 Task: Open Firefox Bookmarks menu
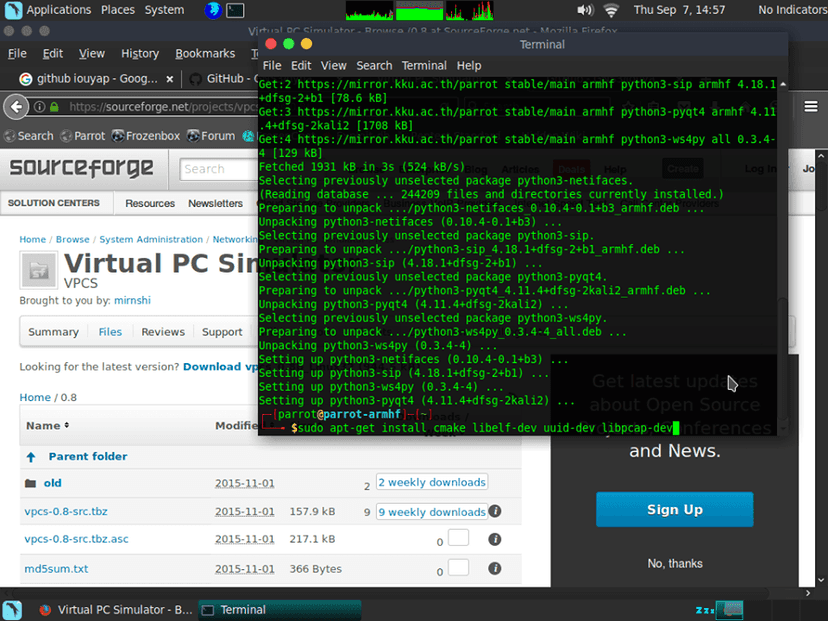tap(205, 53)
